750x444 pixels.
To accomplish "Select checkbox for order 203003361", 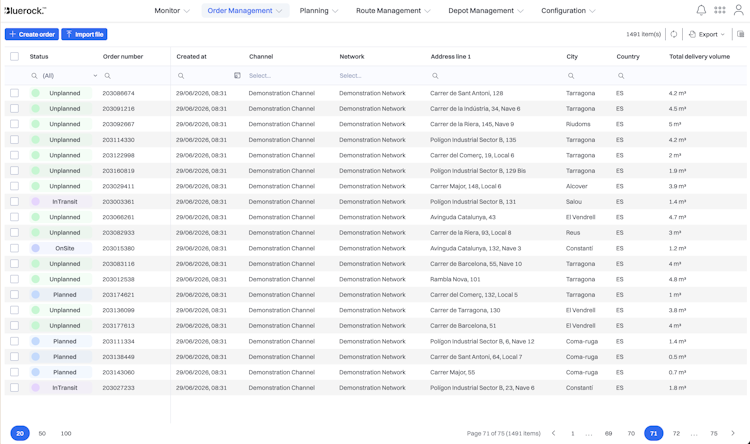I will pyautogui.click(x=14, y=201).
